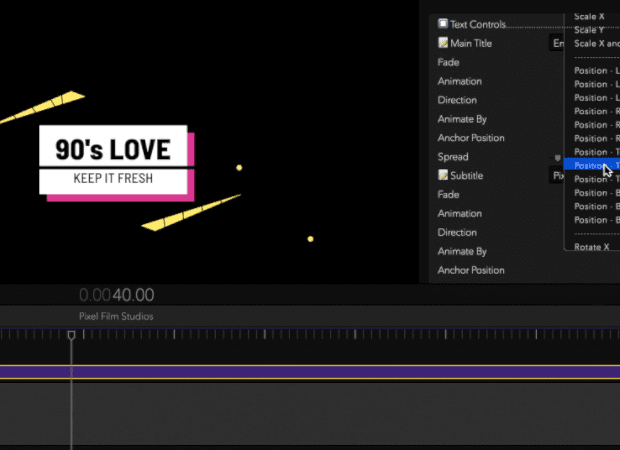The image size is (620, 450).
Task: Click the 90's LOVE title in viewer
Action: point(113,150)
